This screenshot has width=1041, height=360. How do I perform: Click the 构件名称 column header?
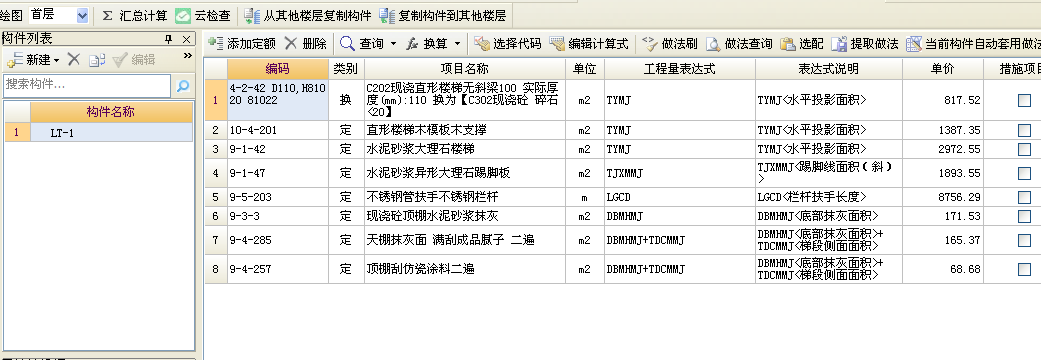[x=111, y=112]
